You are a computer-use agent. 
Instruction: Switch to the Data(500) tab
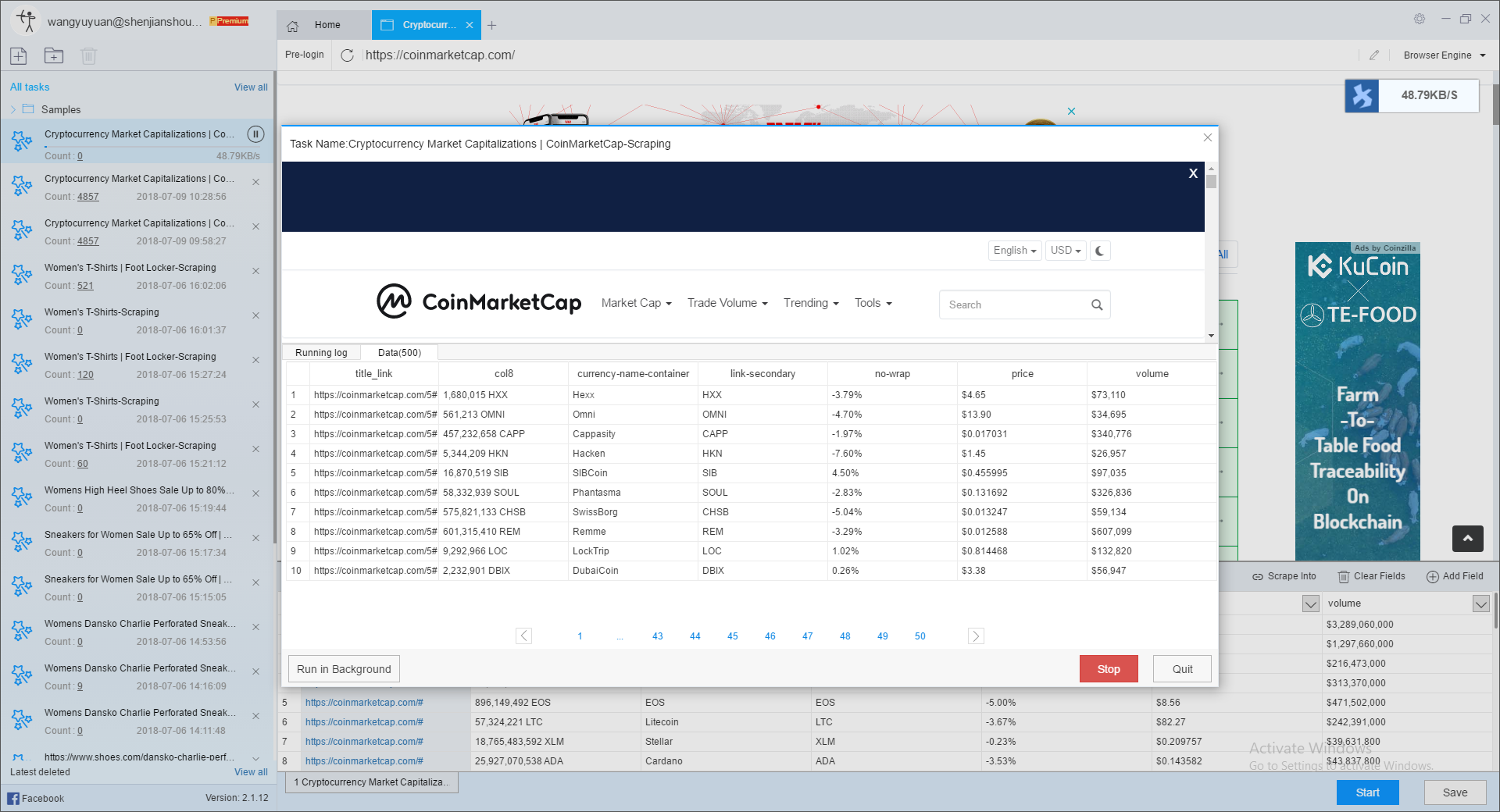click(x=399, y=353)
